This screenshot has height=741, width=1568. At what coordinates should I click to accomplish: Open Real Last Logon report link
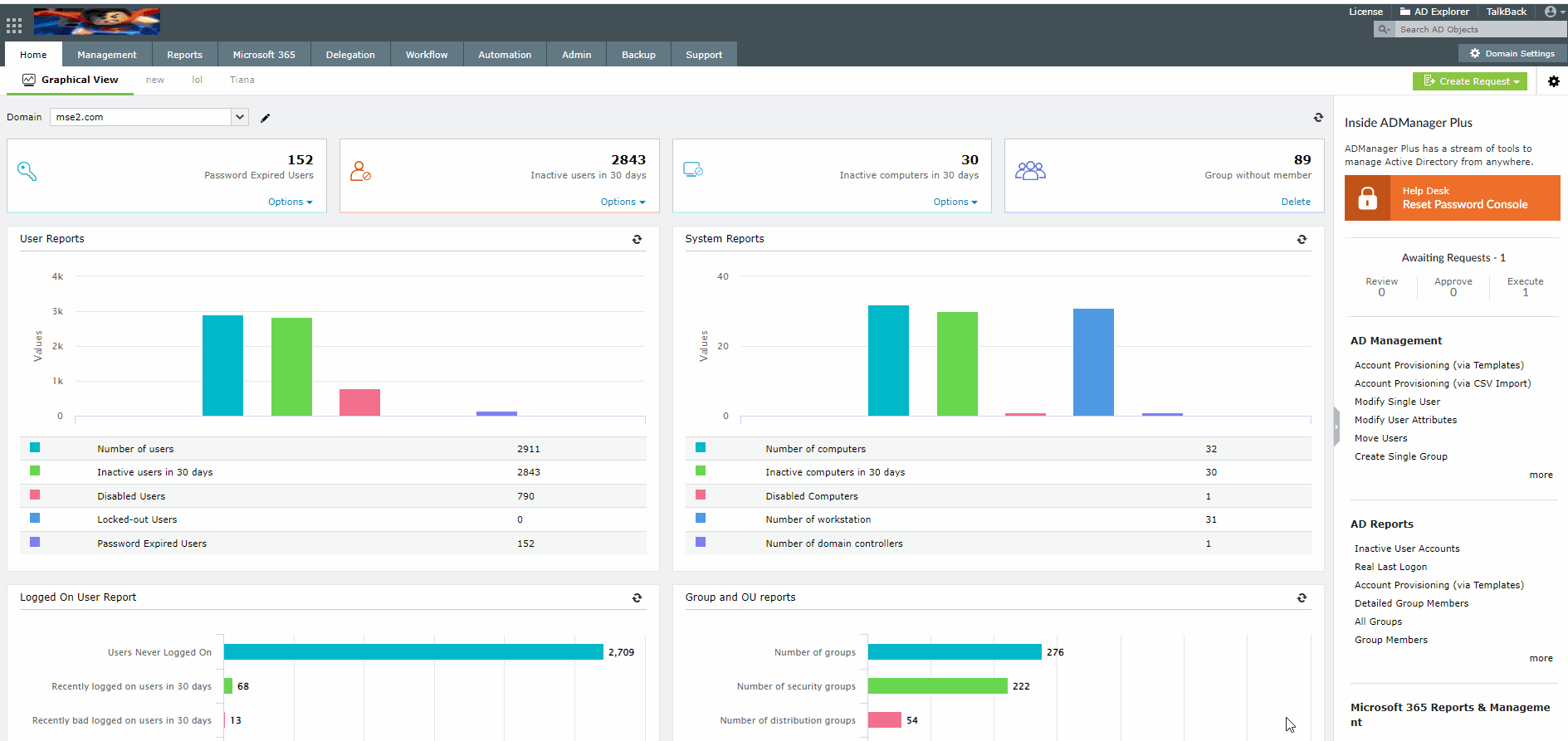tap(1390, 567)
